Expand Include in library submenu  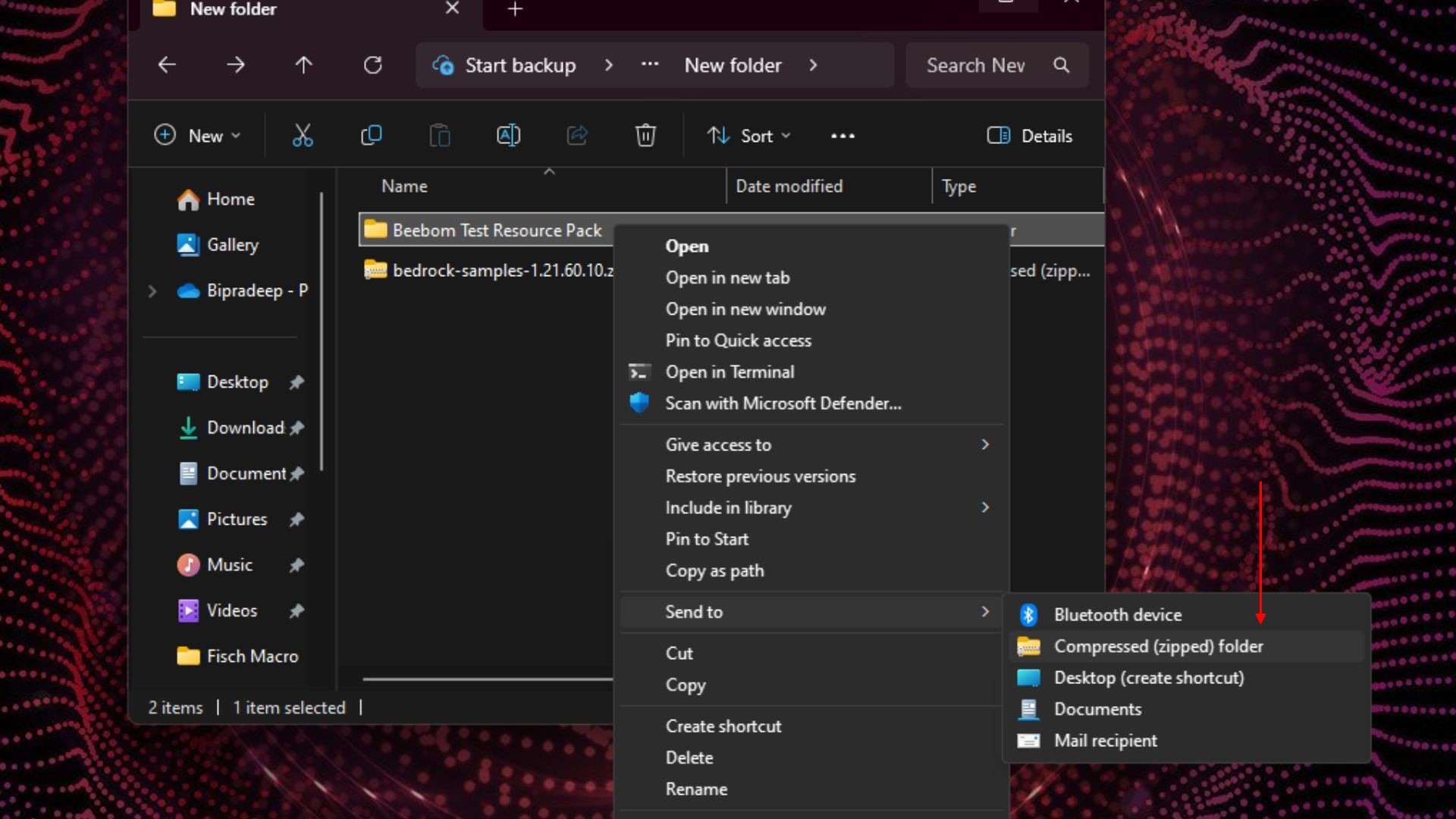811,507
